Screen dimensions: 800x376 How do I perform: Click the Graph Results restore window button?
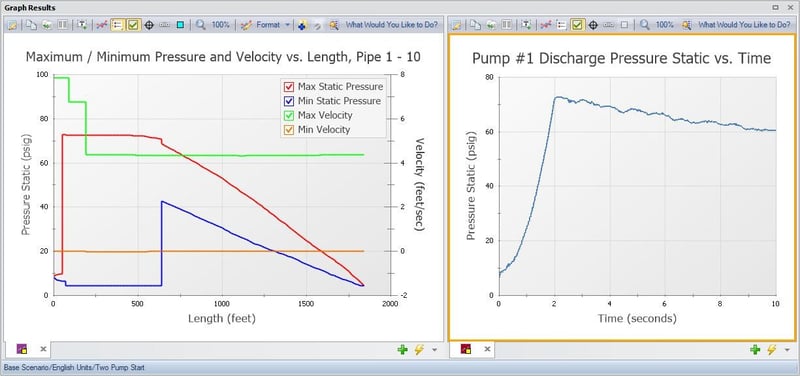click(776, 7)
